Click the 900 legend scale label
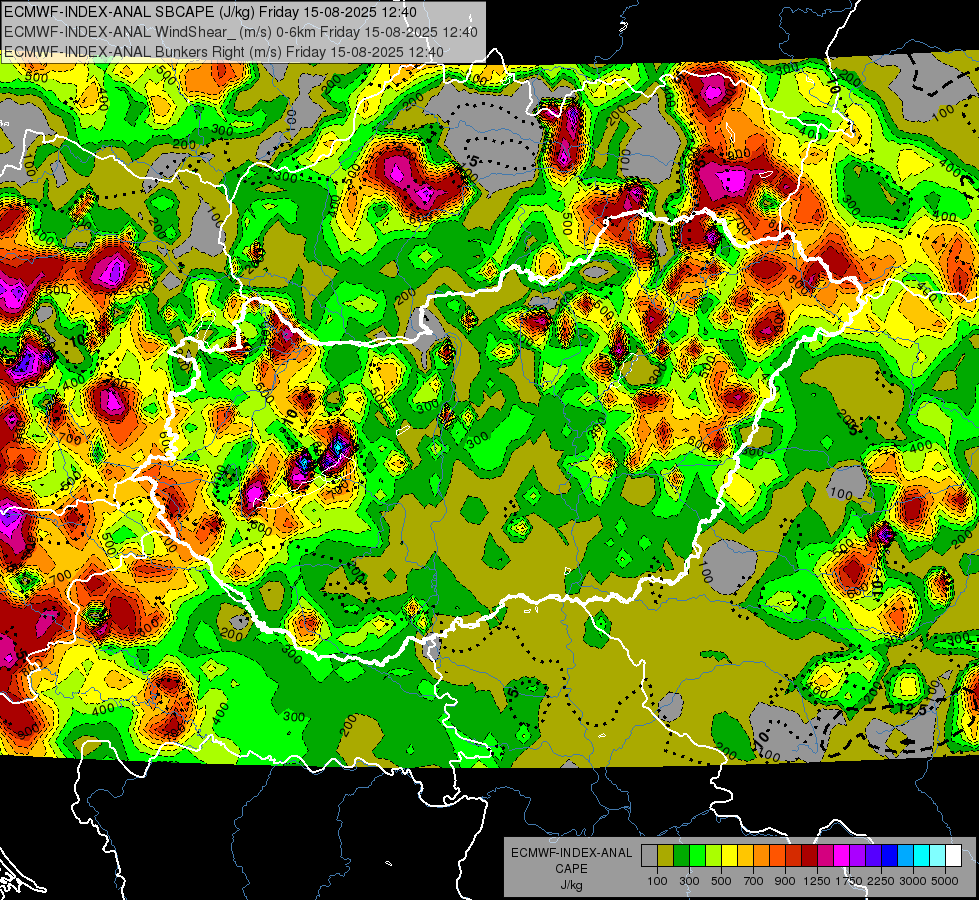Image resolution: width=979 pixels, height=900 pixels. (x=785, y=881)
